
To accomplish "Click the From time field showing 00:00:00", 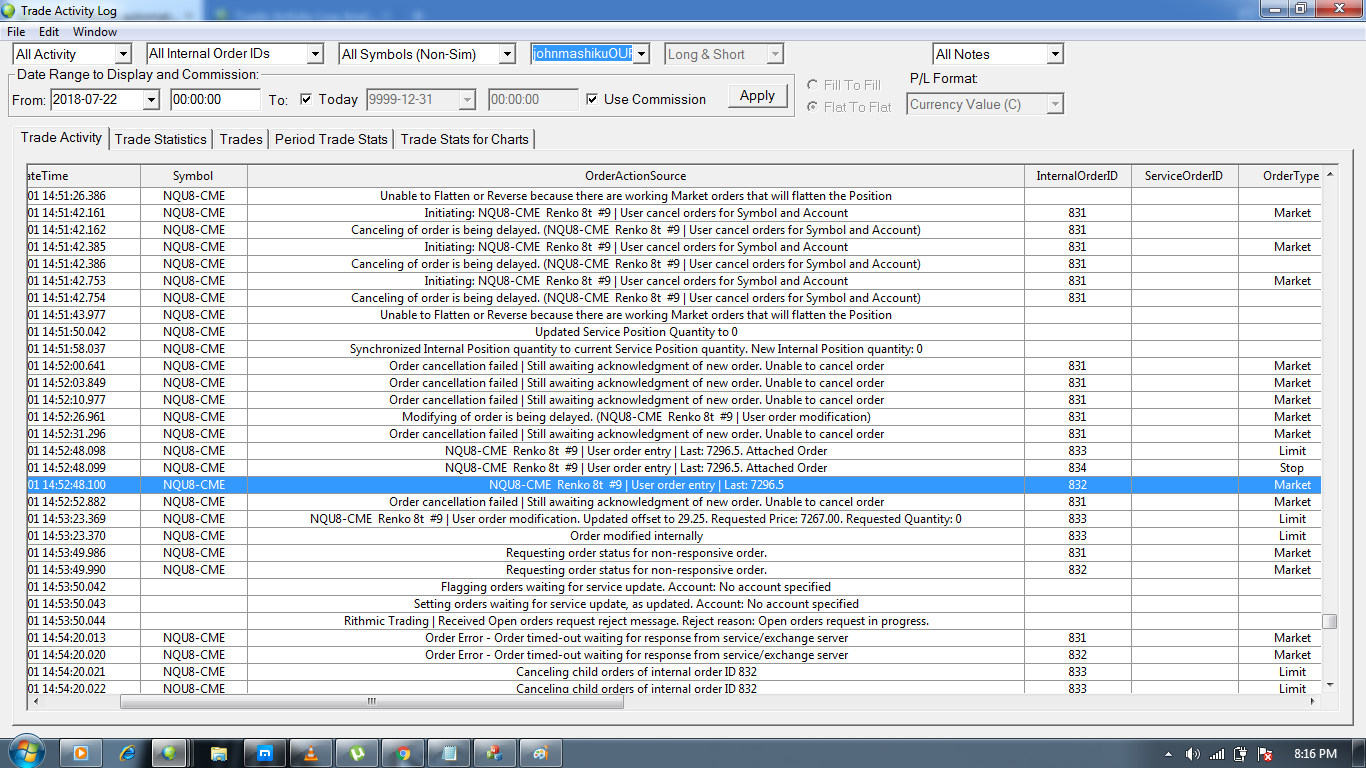I will tap(215, 99).
